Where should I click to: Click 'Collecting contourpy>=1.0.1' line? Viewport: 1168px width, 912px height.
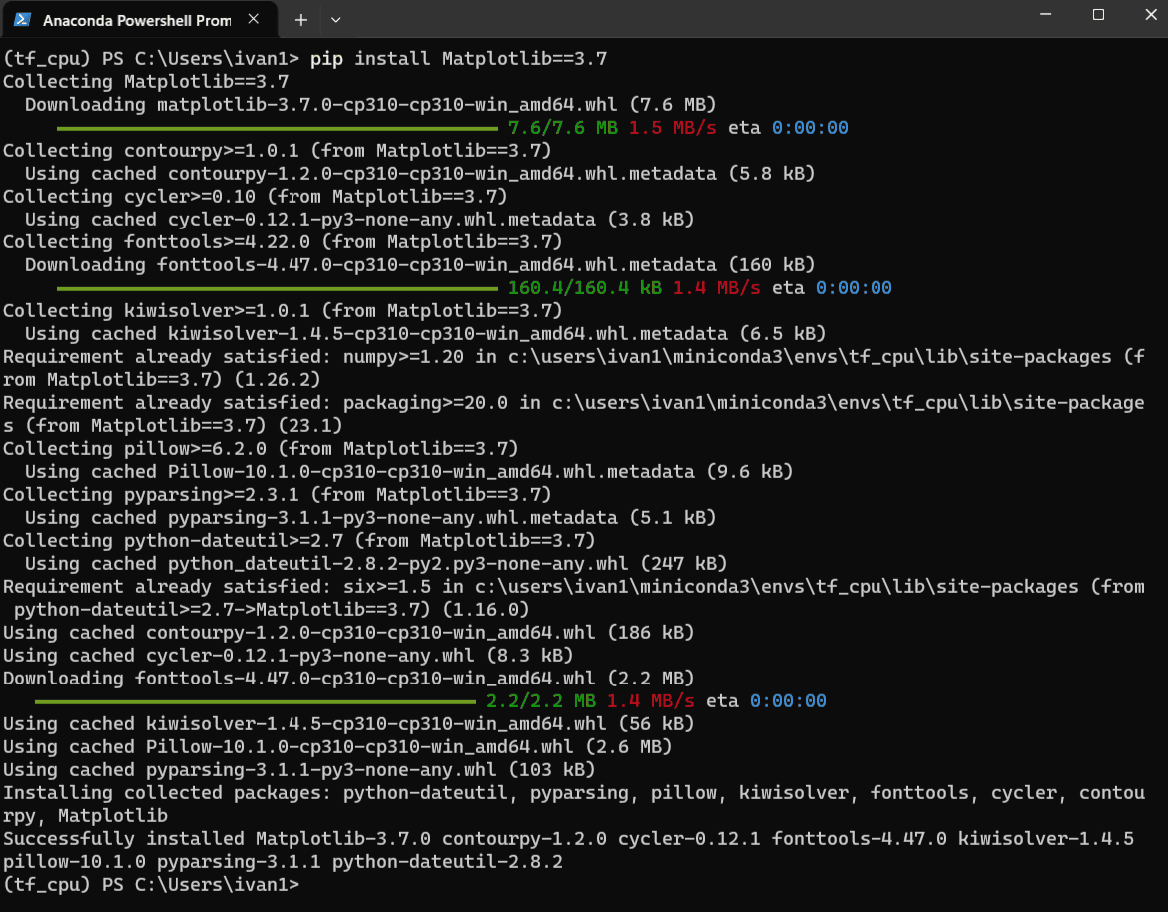pyautogui.click(x=277, y=151)
